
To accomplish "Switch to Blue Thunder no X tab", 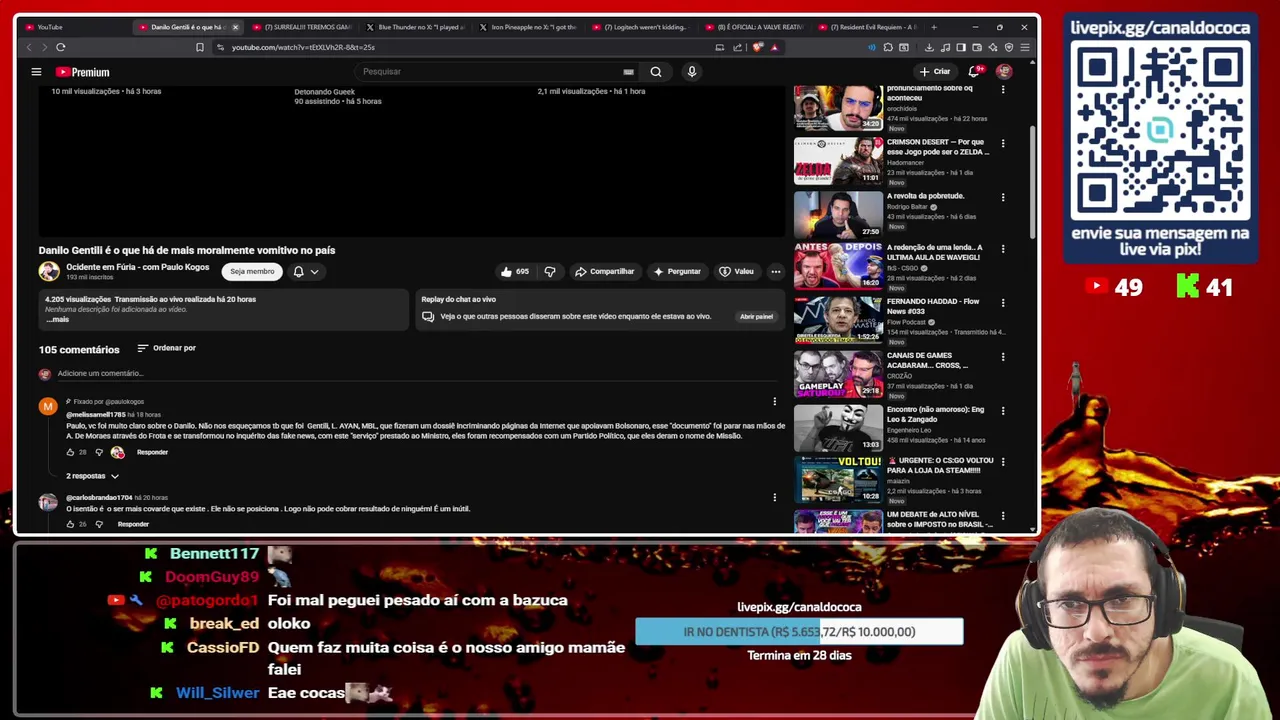I will point(414,27).
